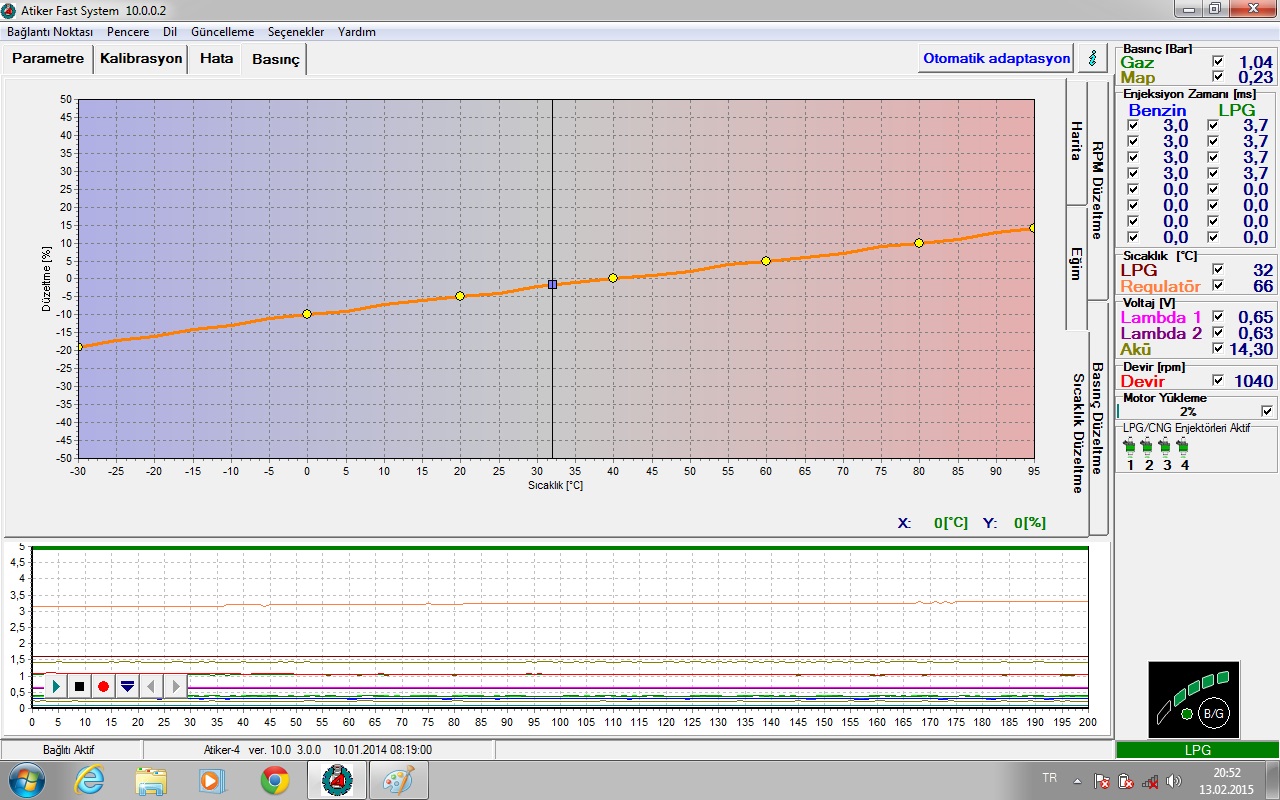The height and width of the screenshot is (800, 1280).
Task: Toggle the LPG temperature checkbox
Action: coord(1217,270)
